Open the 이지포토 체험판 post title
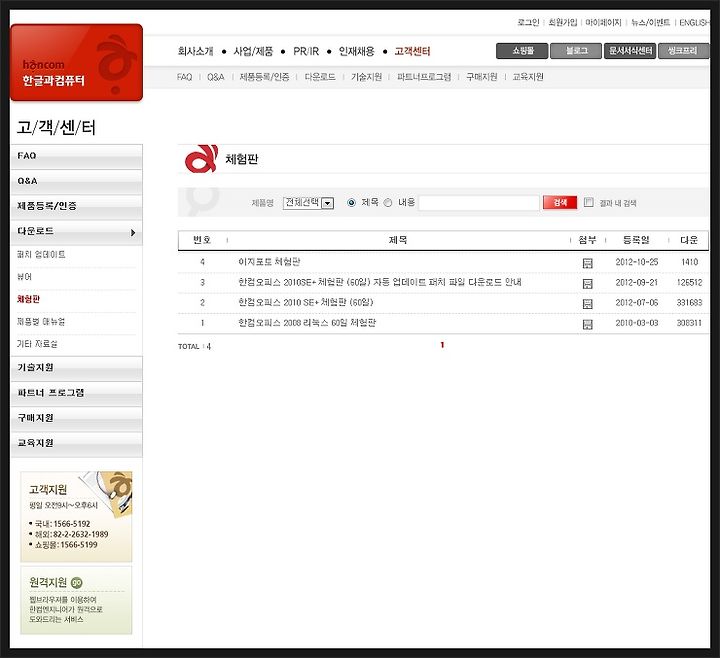 click(x=269, y=262)
